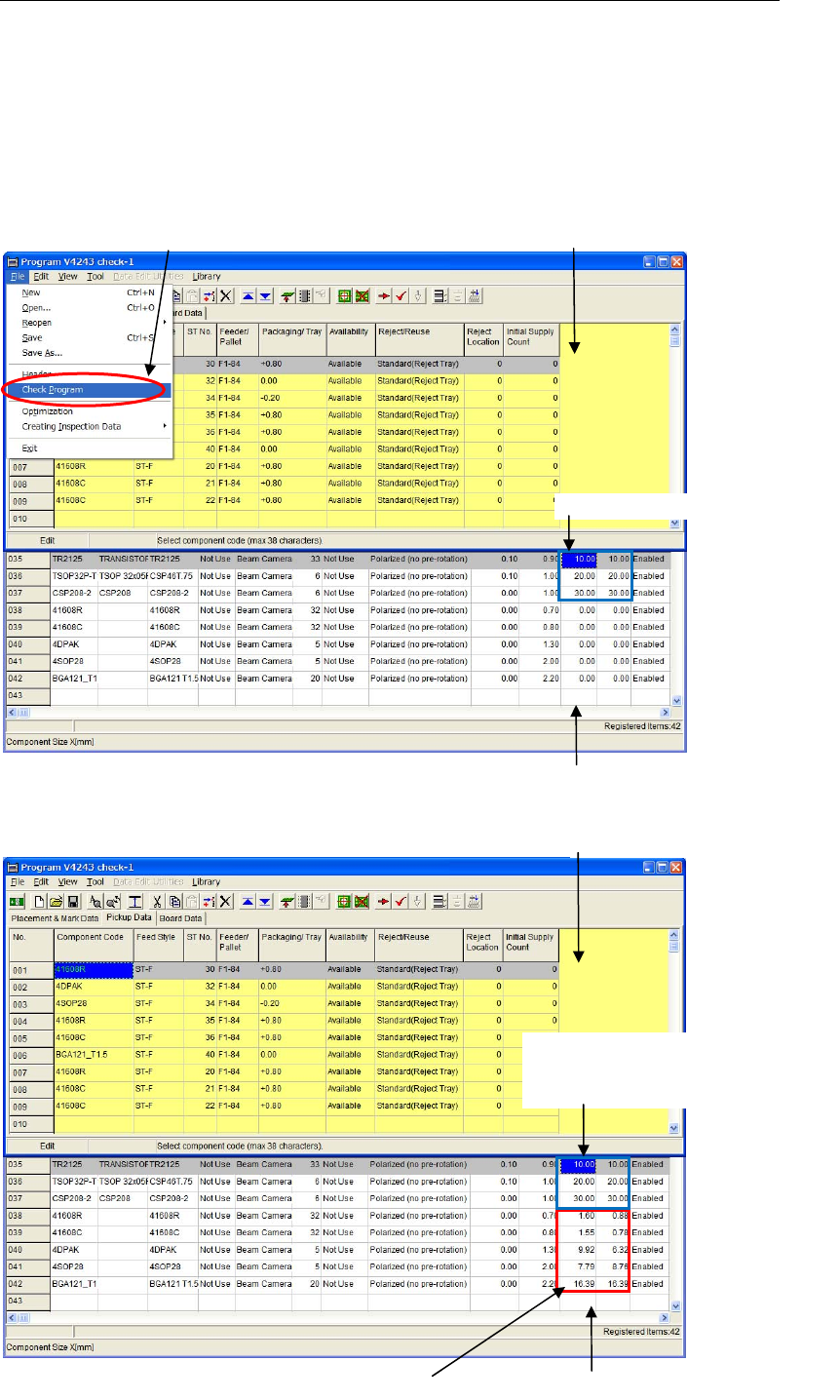Top window: click the red right-arrow toolbar icon
This screenshot has height=1400, width=840.
[384, 296]
